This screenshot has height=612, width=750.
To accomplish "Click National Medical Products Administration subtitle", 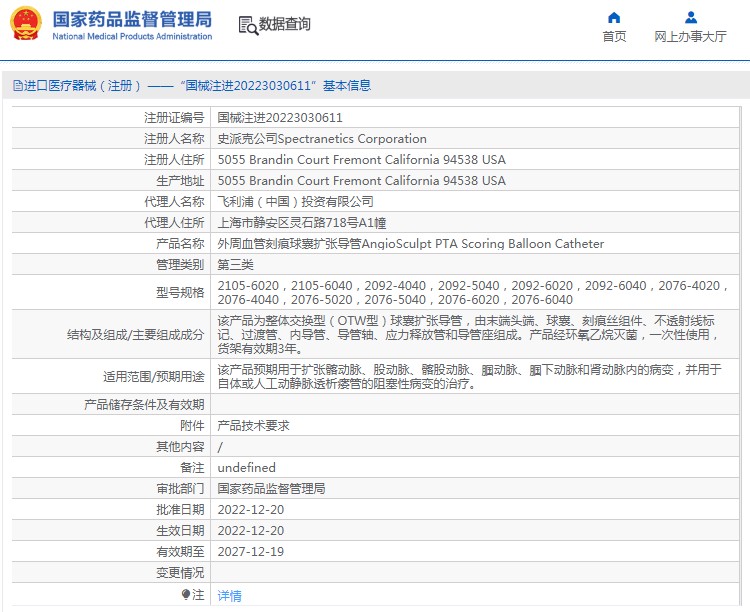I will pos(132,36).
